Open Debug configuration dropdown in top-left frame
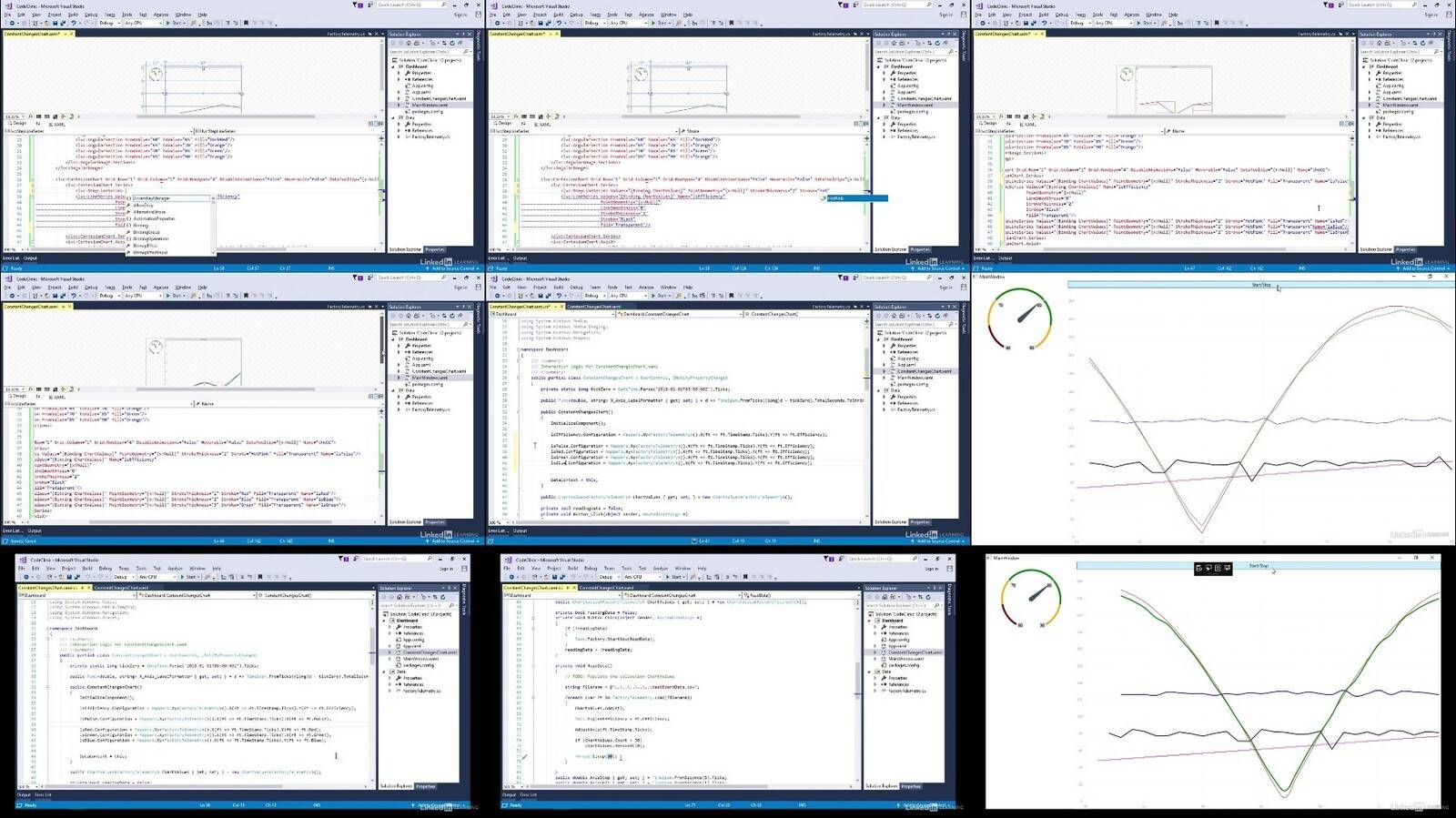Image resolution: width=1456 pixels, height=818 pixels. point(108,23)
